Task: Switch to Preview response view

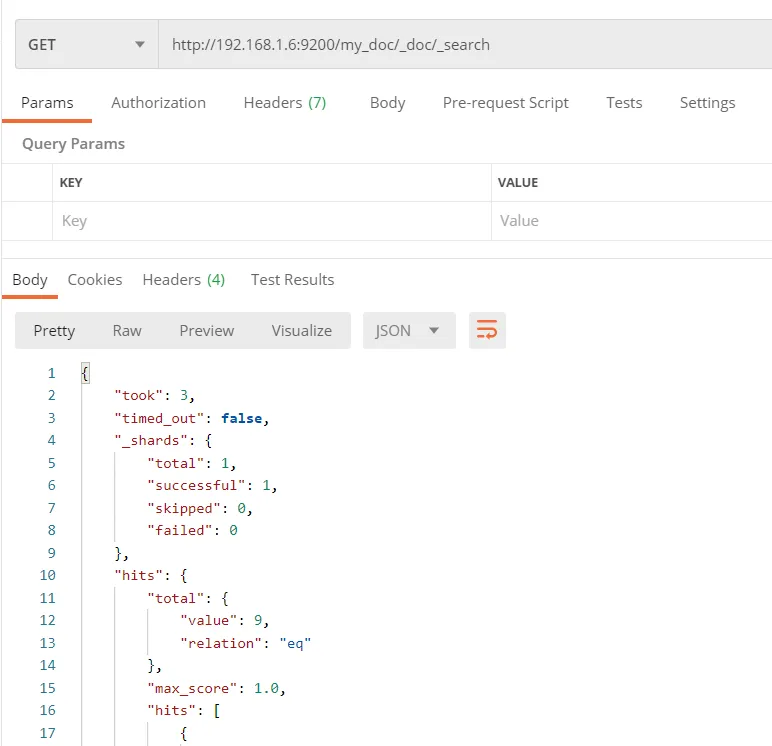Action: click(207, 331)
